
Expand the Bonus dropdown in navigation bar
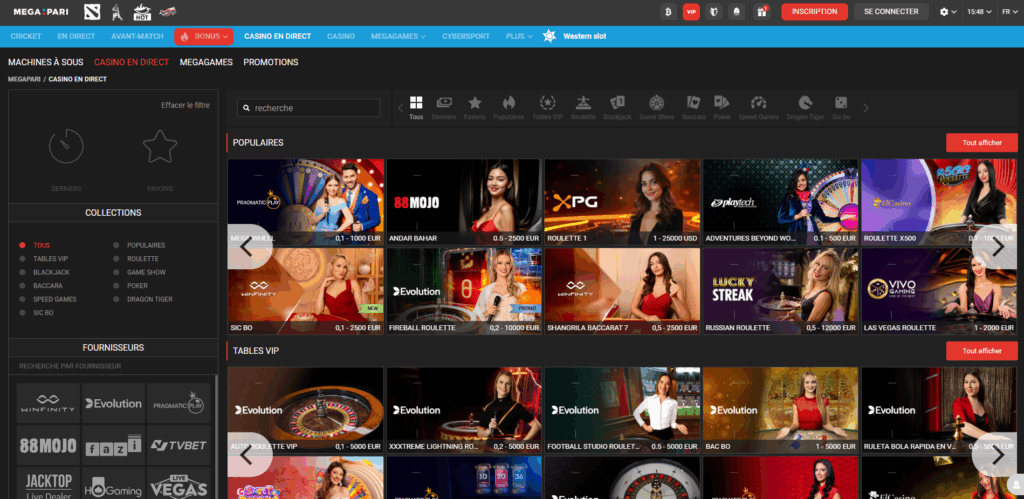coord(204,37)
